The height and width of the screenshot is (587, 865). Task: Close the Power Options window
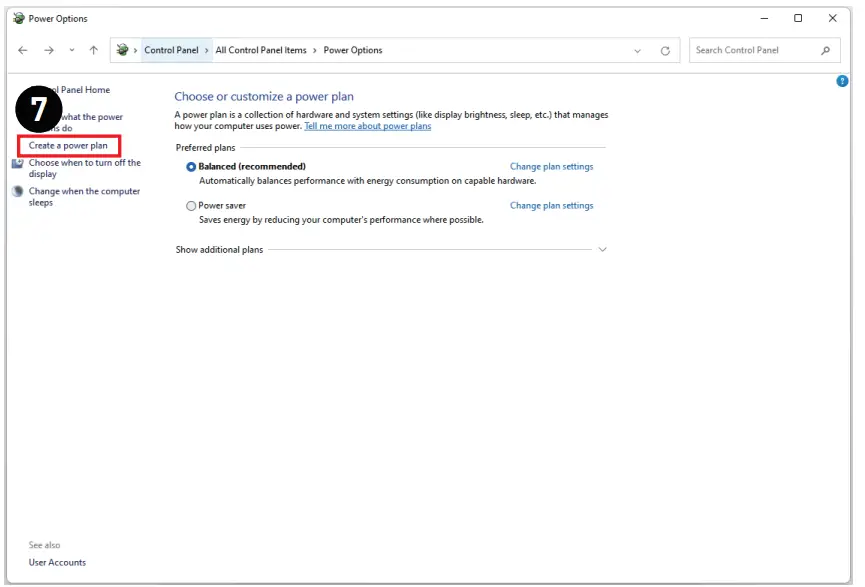tap(832, 18)
